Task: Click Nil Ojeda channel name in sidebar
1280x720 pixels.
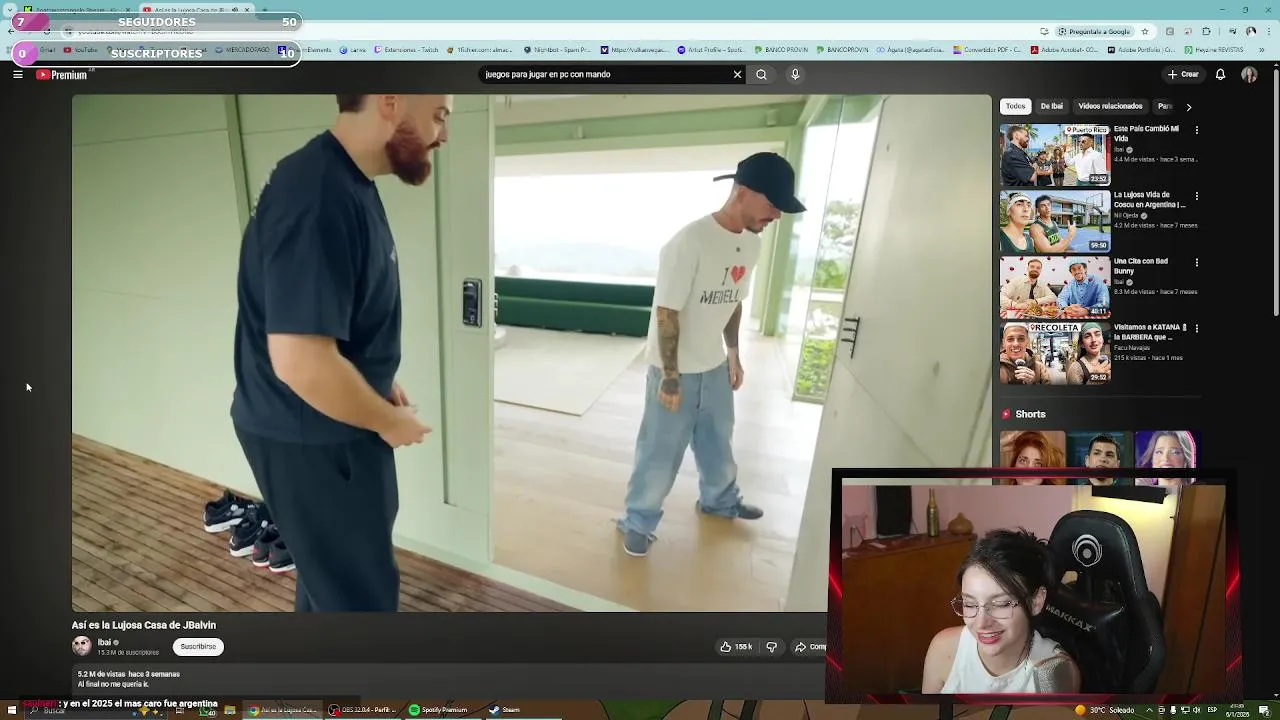Action: 1126,215
